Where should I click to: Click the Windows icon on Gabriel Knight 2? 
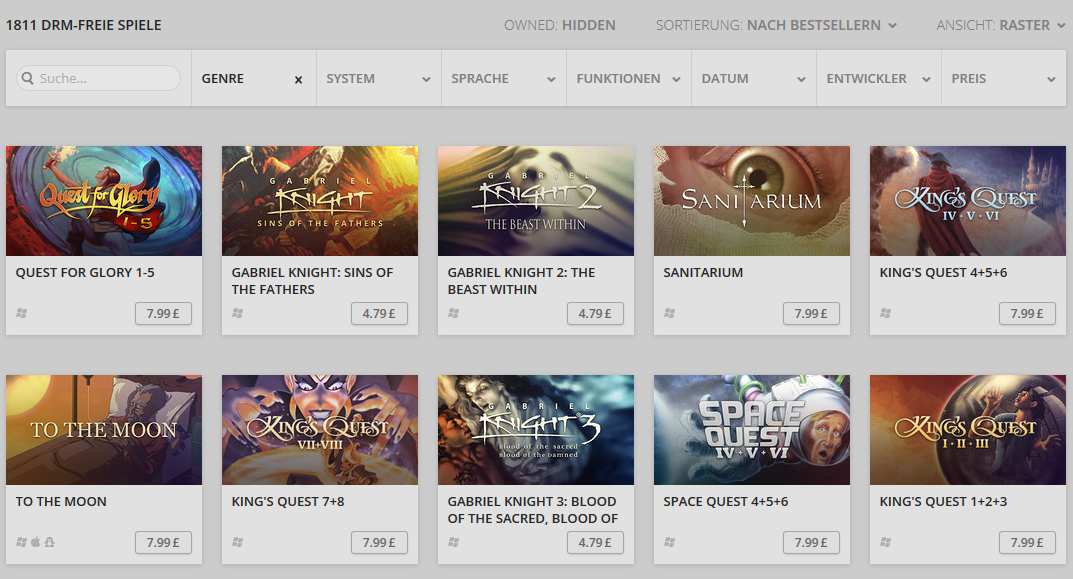(454, 313)
